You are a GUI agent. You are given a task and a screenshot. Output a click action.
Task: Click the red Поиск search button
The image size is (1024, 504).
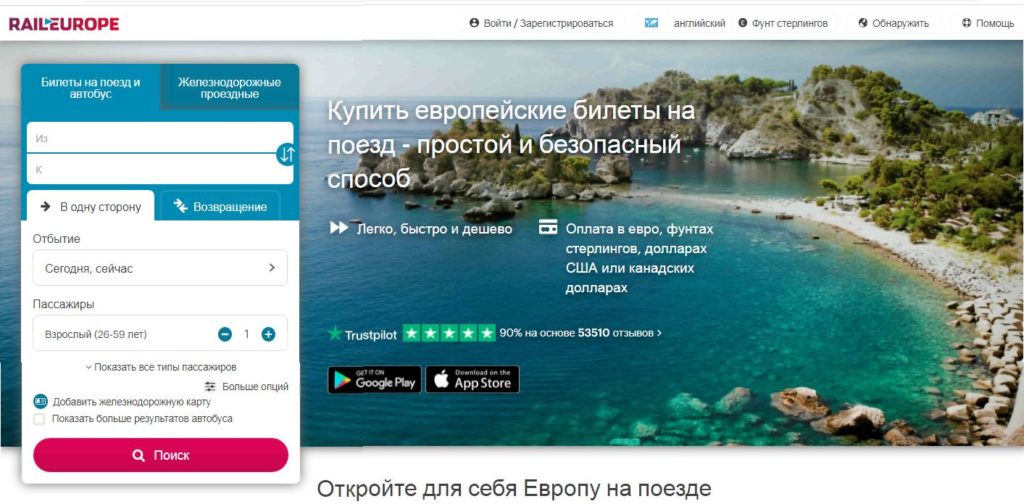[x=161, y=455]
